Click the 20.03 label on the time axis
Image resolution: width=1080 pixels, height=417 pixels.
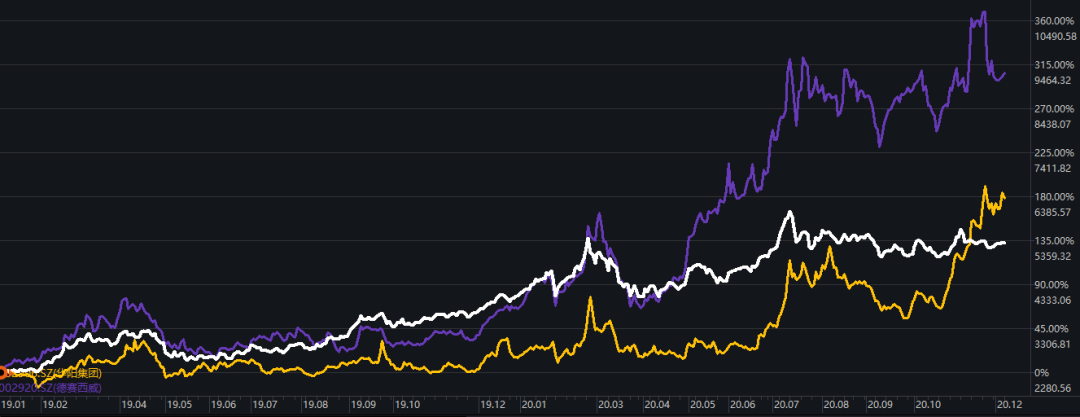pos(611,407)
